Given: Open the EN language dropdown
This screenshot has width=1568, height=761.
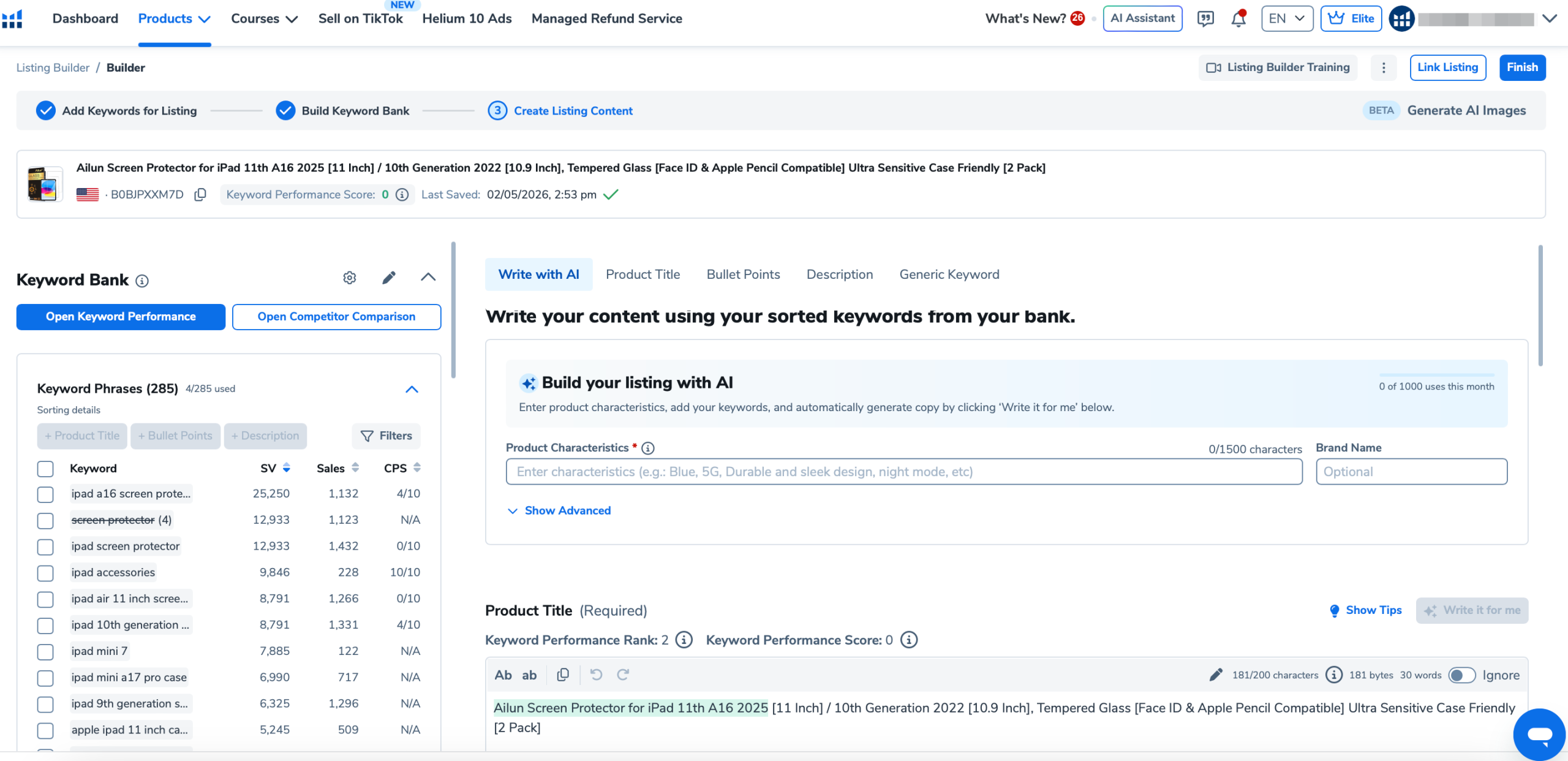Looking at the screenshot, I should coord(1287,19).
